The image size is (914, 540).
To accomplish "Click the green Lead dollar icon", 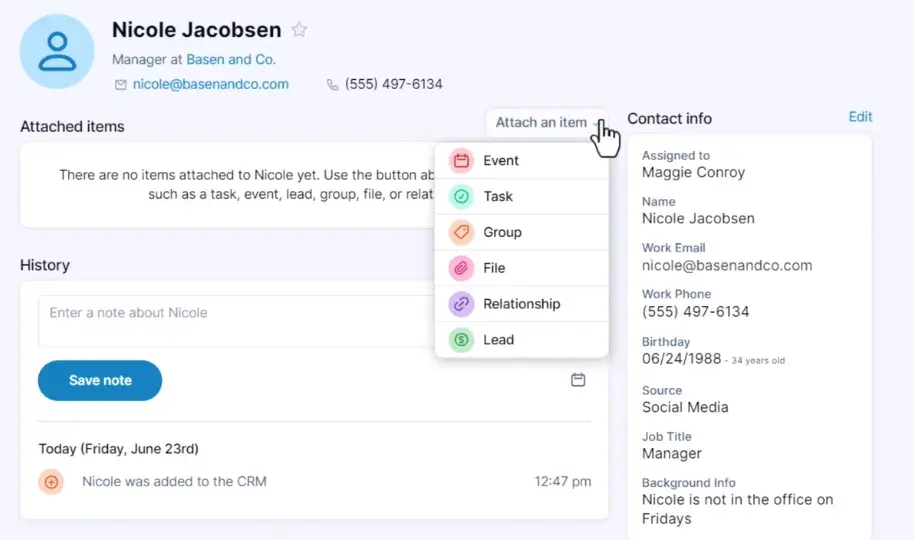I will pos(461,340).
